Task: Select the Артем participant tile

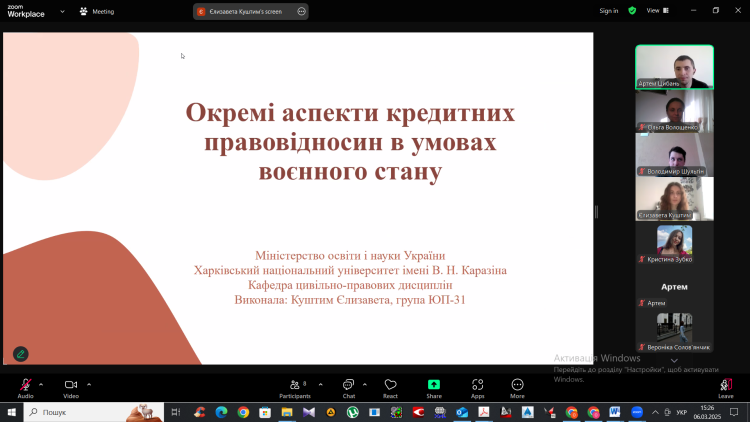Action: [674, 287]
